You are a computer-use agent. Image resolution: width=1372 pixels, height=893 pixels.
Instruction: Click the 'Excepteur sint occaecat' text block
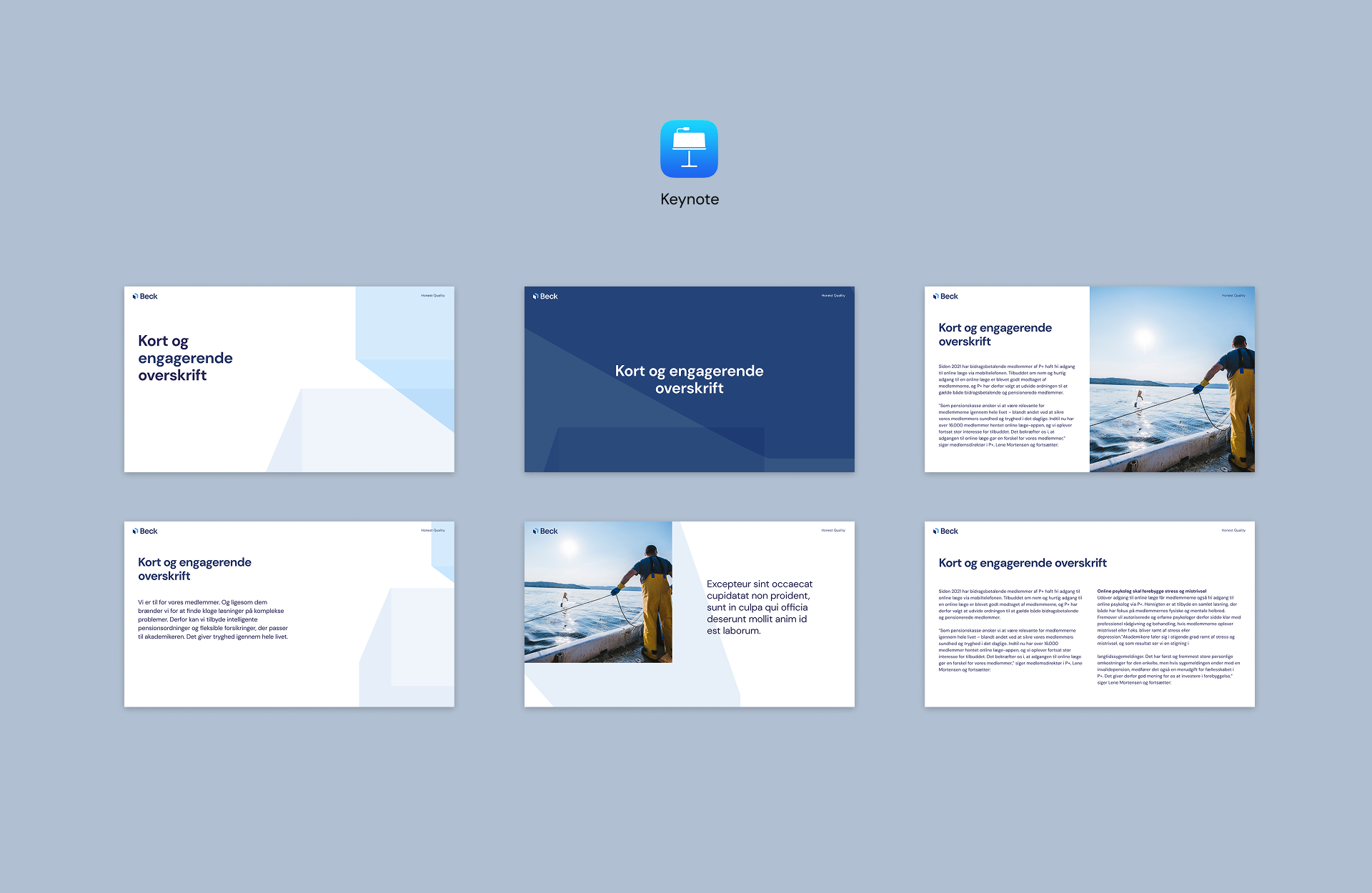pos(760,607)
